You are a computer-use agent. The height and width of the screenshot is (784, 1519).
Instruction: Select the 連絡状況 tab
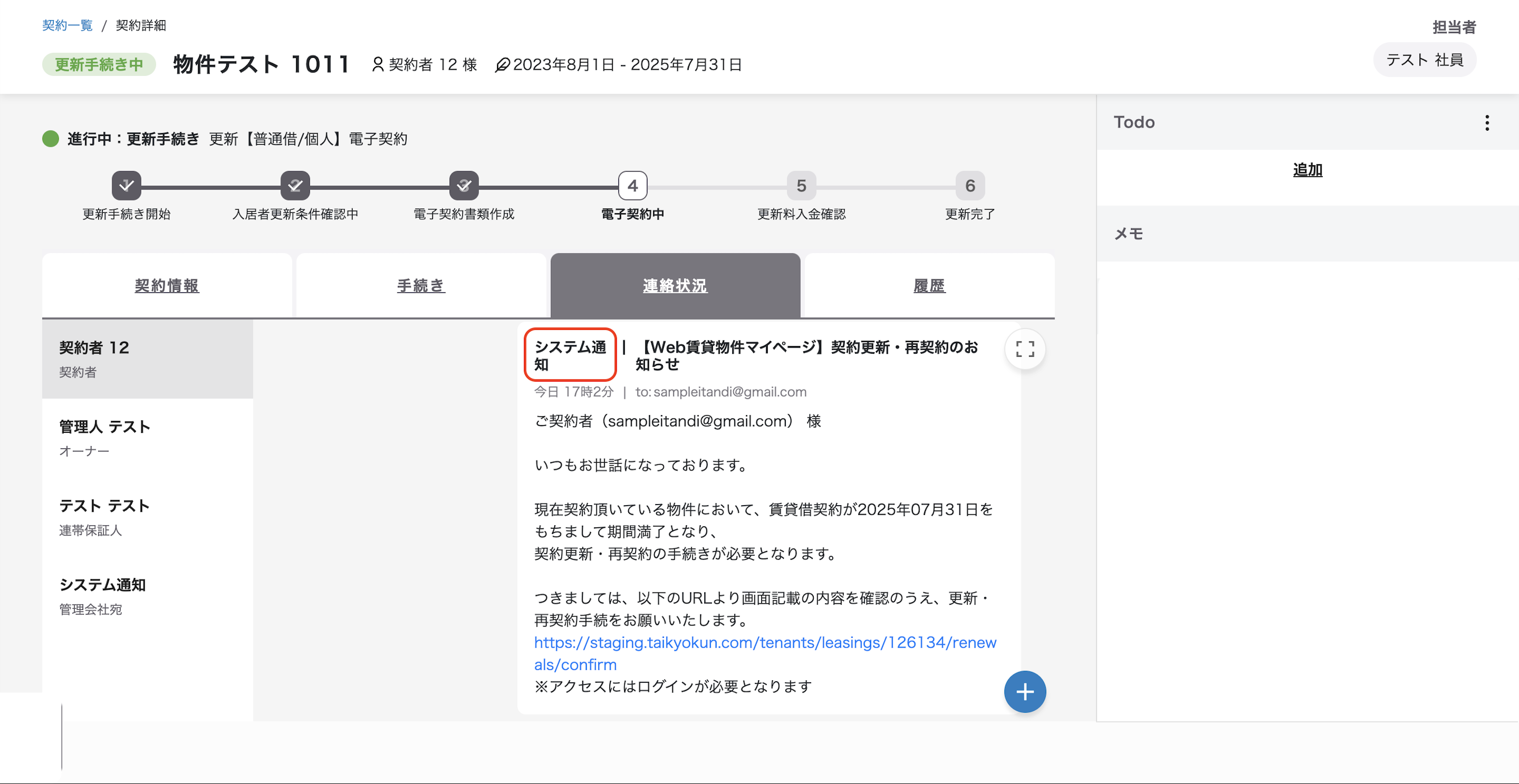pos(675,286)
